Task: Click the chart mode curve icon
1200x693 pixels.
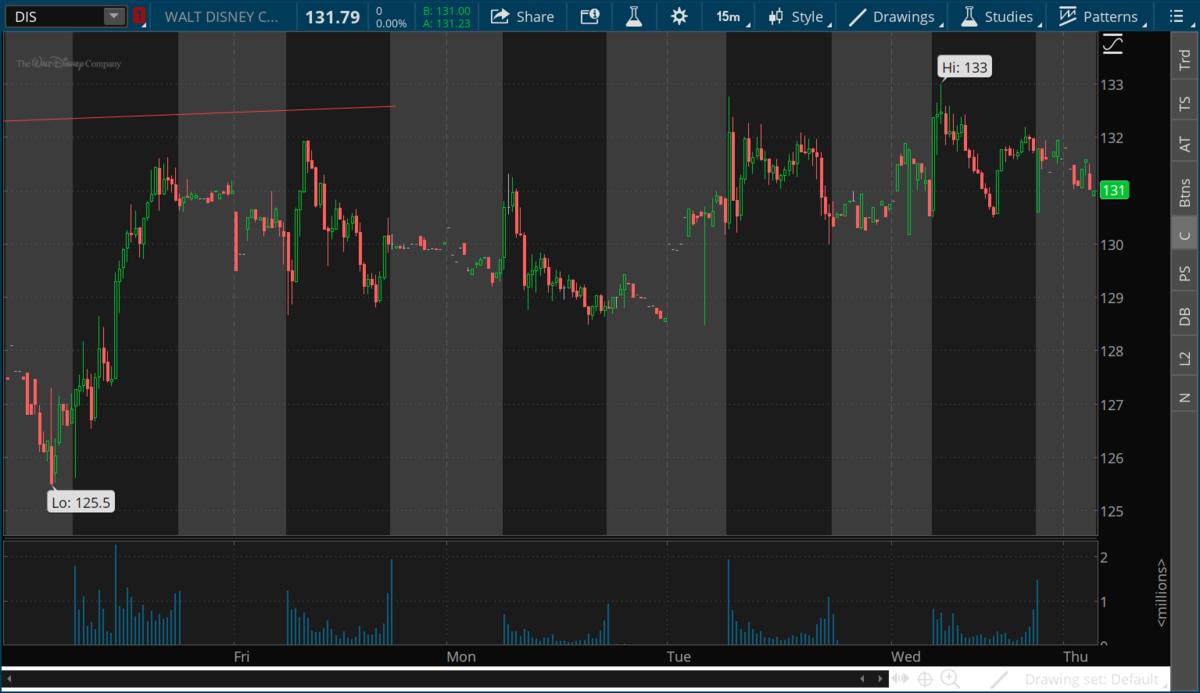Action: pos(1112,44)
